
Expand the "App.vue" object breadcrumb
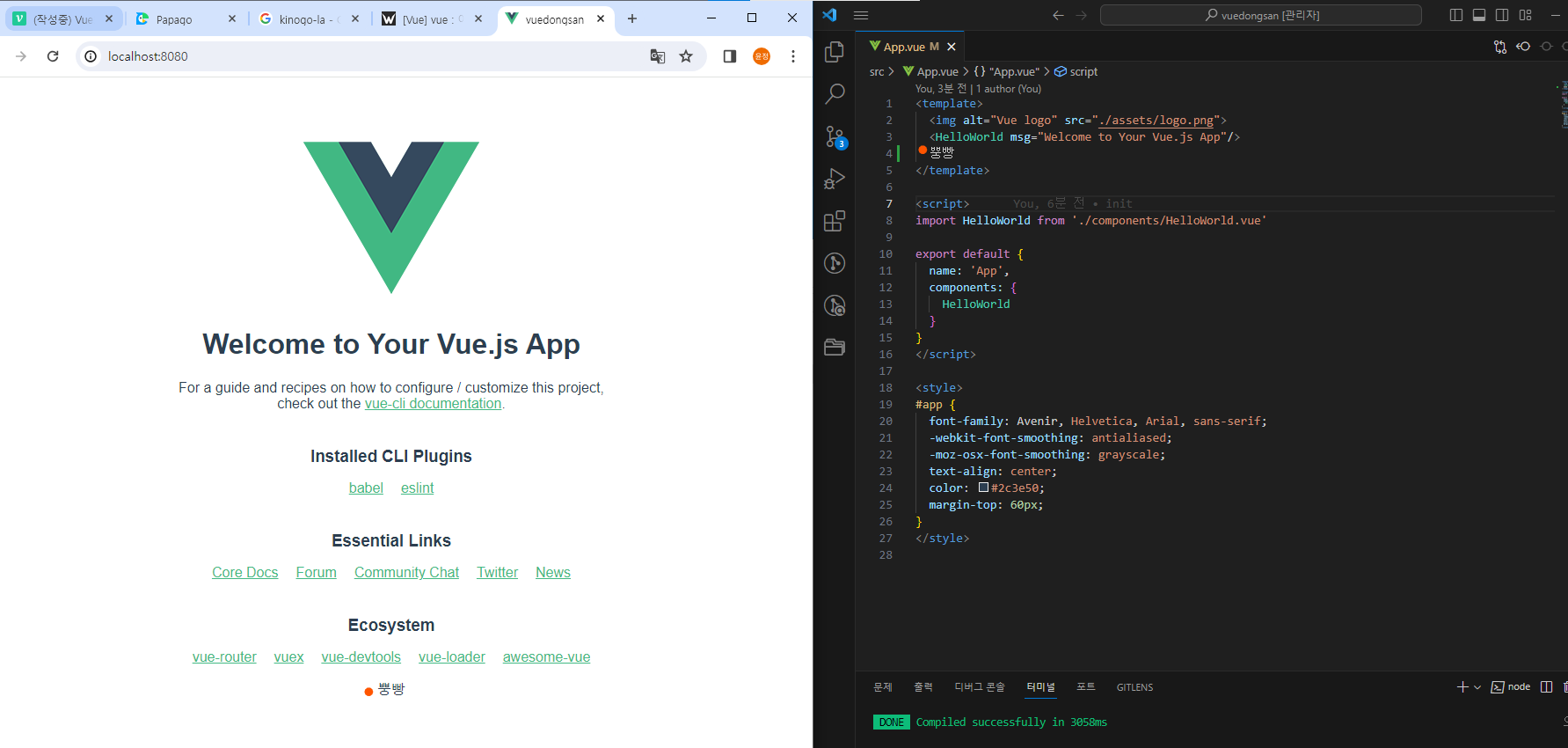point(1006,72)
